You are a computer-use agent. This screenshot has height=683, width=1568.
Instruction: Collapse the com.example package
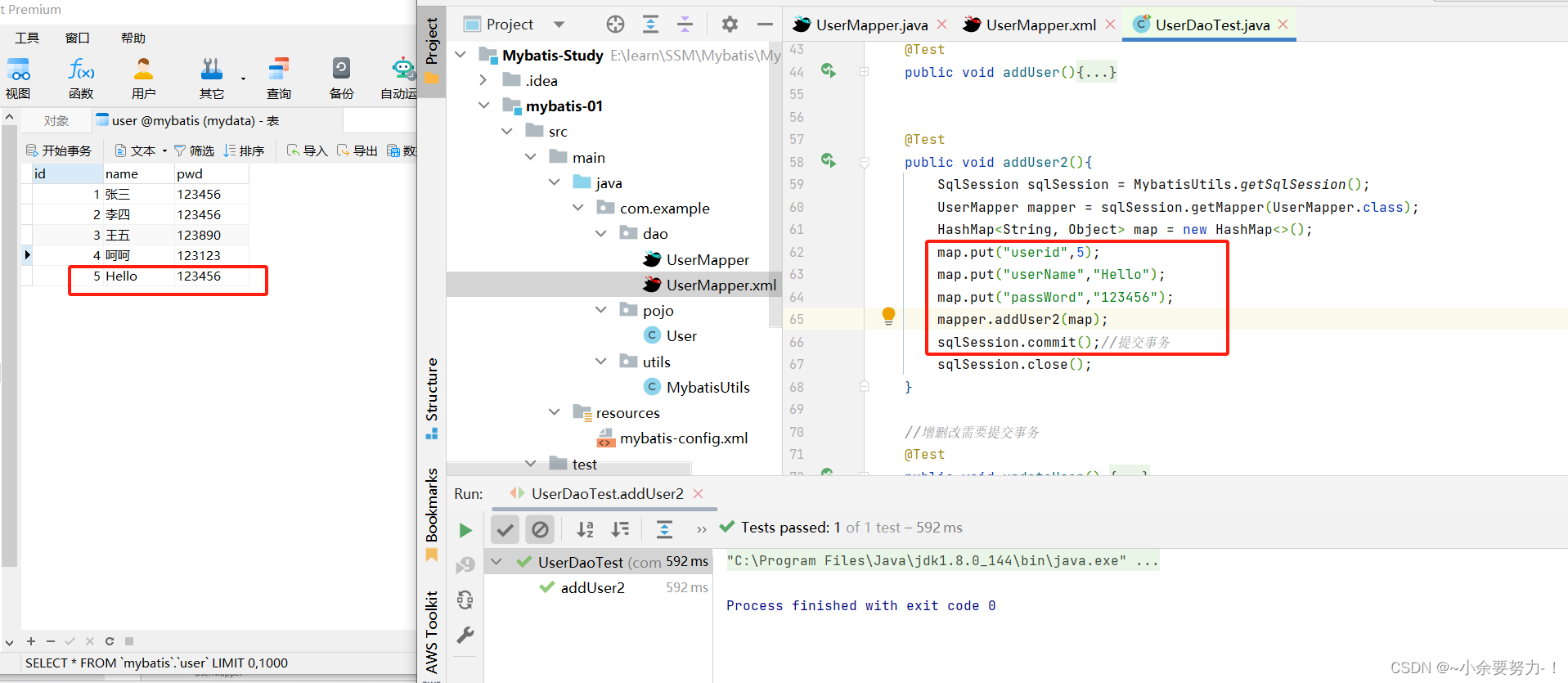click(578, 208)
